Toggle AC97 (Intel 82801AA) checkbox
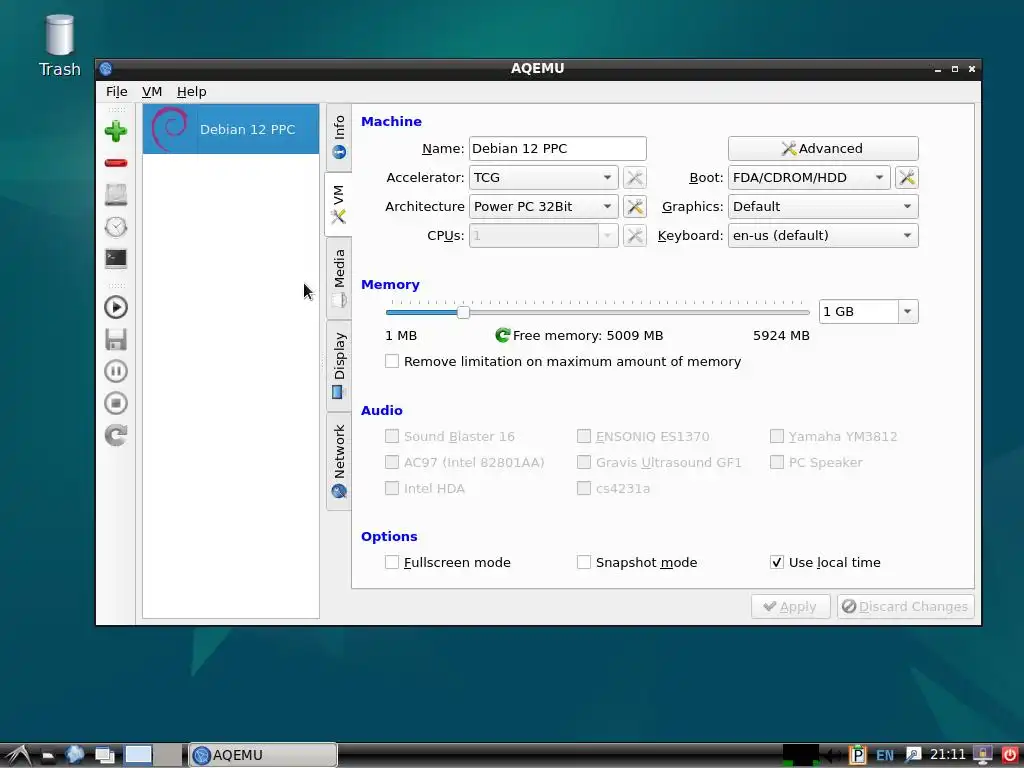The width and height of the screenshot is (1024, 768). 392,462
